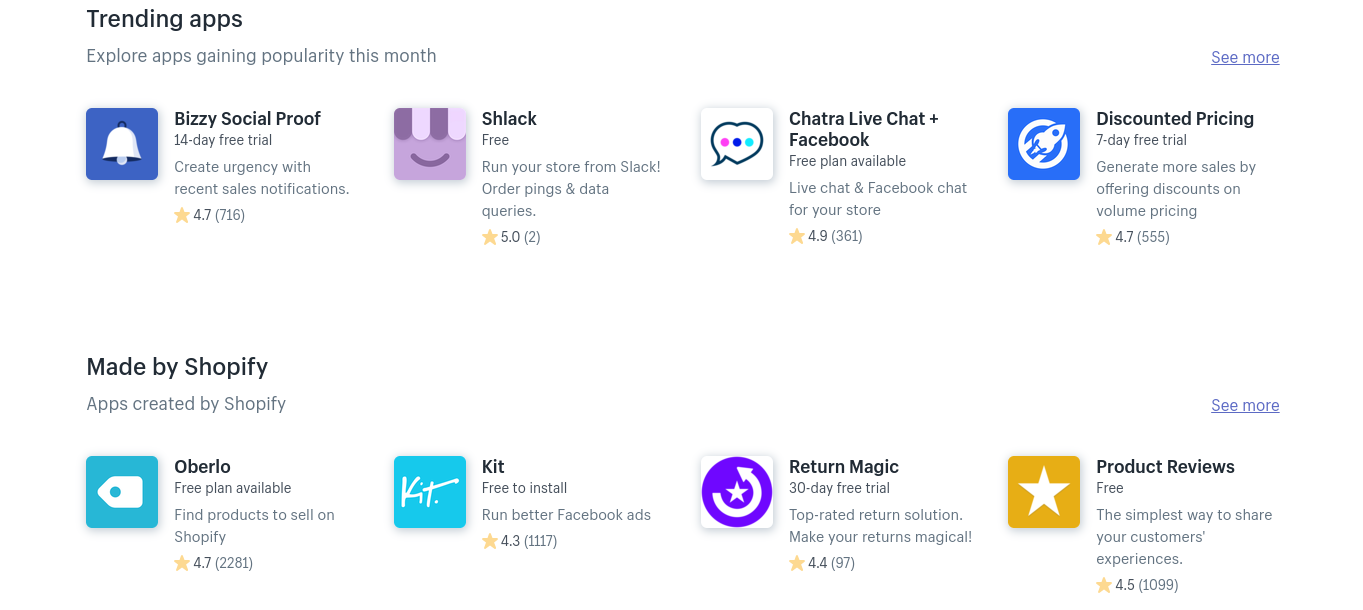
Task: See more Trending apps
Action: pos(1245,57)
